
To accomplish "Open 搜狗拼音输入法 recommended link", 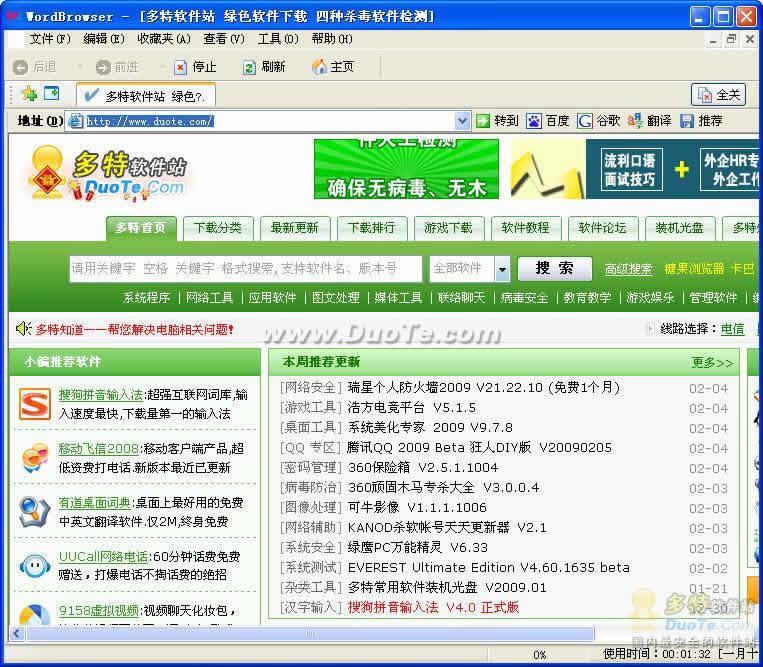I will tap(101, 395).
